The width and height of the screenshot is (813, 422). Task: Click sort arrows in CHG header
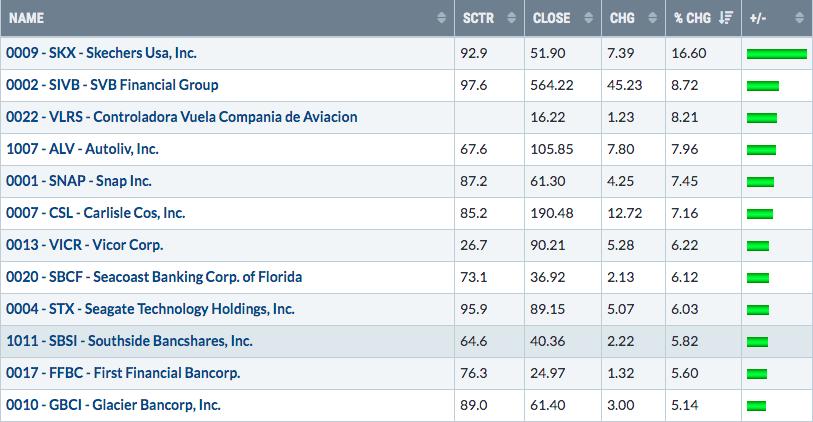[x=653, y=18]
